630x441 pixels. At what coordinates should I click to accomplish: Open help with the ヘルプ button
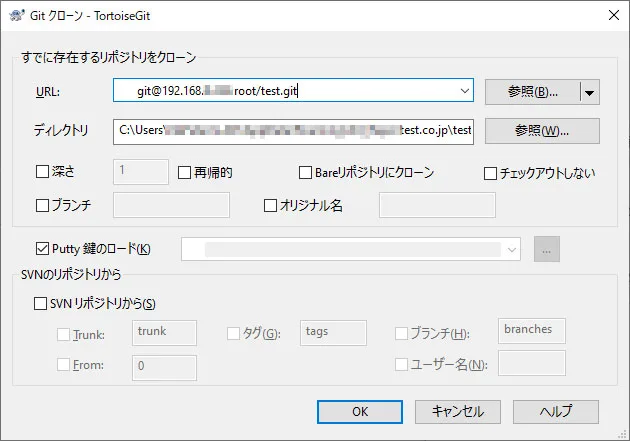click(x=556, y=412)
